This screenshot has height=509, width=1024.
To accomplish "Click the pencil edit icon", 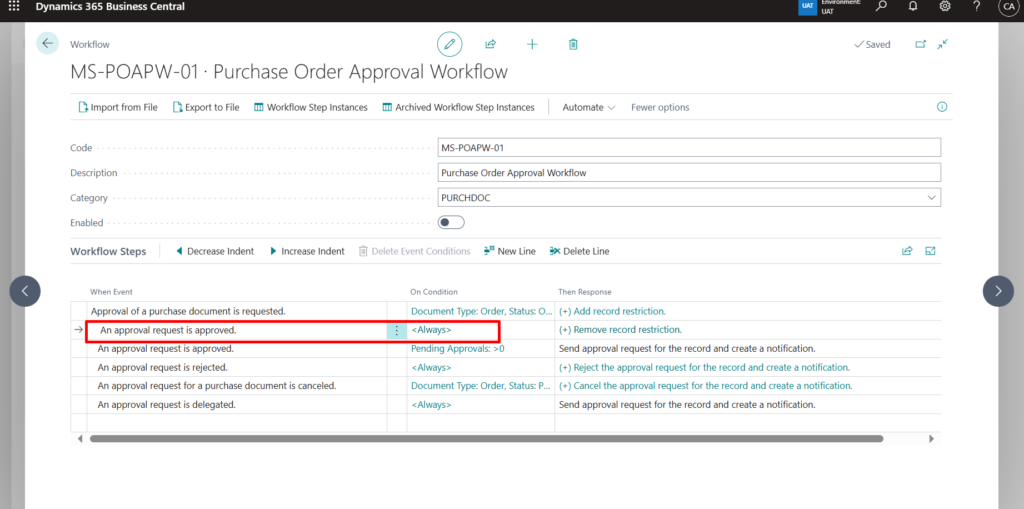I will click(x=449, y=44).
